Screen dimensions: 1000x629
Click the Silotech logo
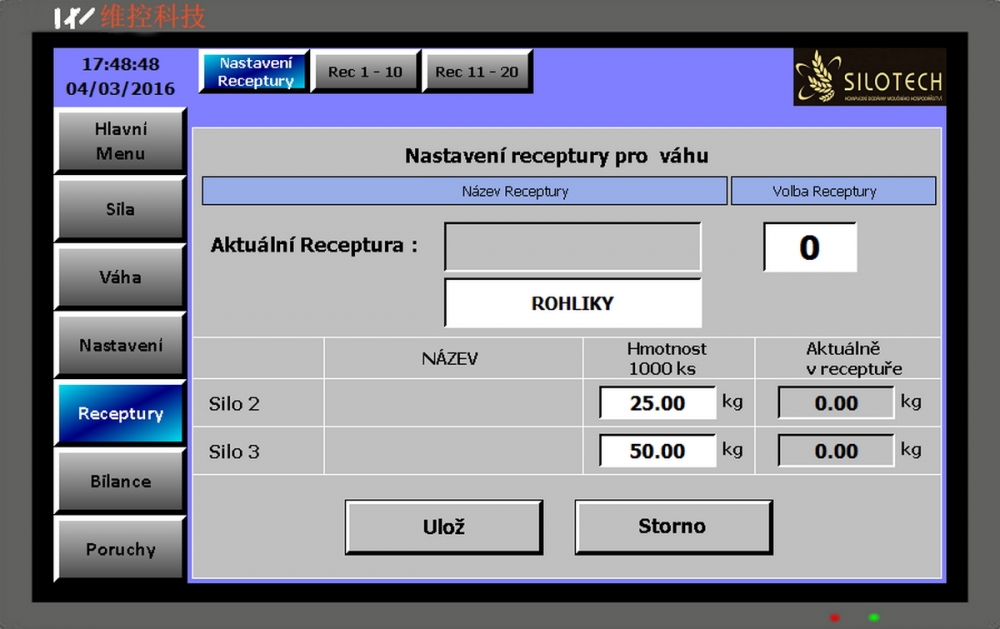pos(869,77)
